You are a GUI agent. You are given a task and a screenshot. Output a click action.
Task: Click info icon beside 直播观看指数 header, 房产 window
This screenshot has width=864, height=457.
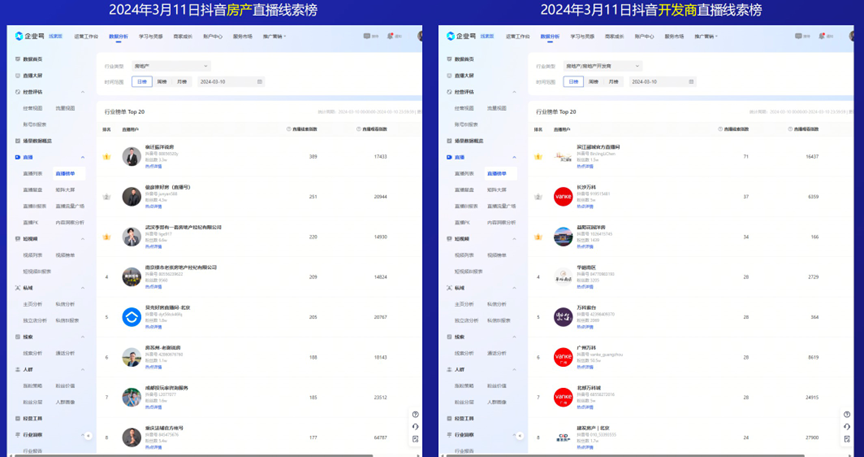358,129
